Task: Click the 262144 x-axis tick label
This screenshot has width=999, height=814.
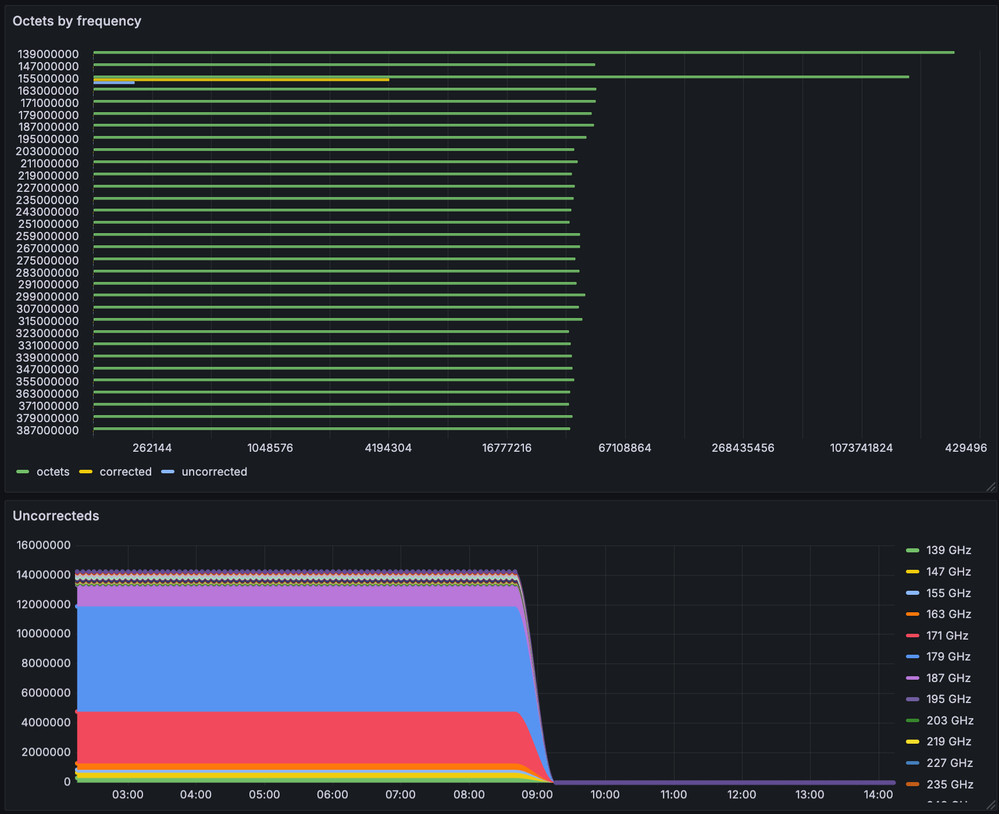Action: [x=152, y=448]
